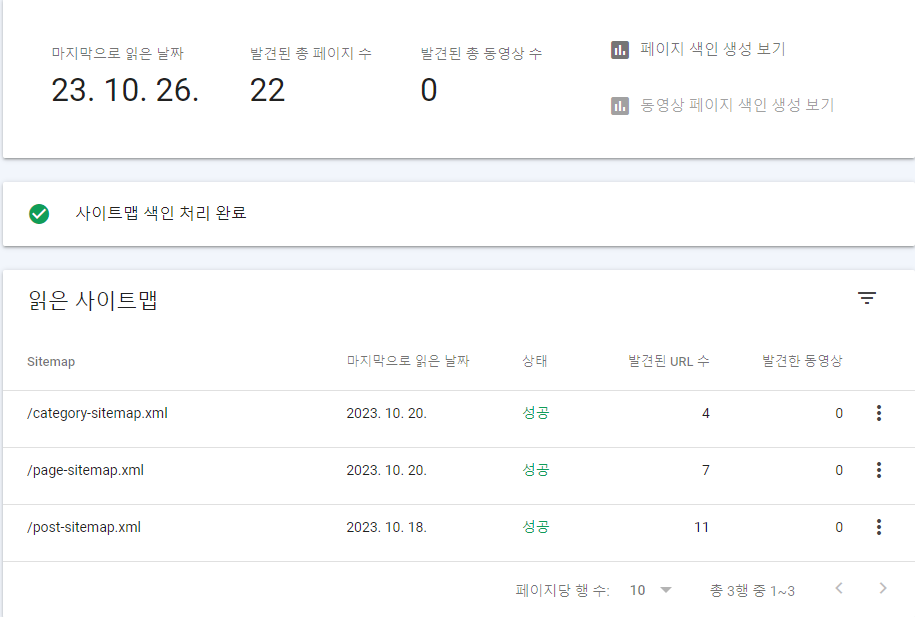Click the green checkmark success icon

(39, 213)
